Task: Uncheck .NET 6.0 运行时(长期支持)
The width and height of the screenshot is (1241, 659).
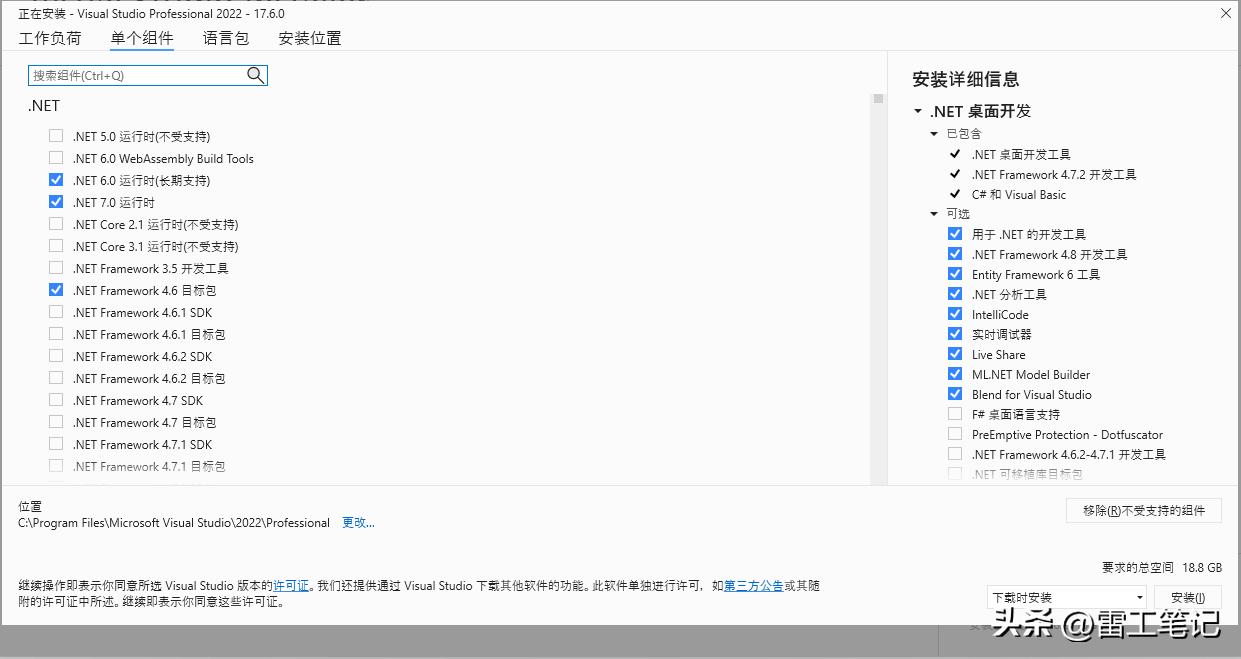Action: pos(56,180)
